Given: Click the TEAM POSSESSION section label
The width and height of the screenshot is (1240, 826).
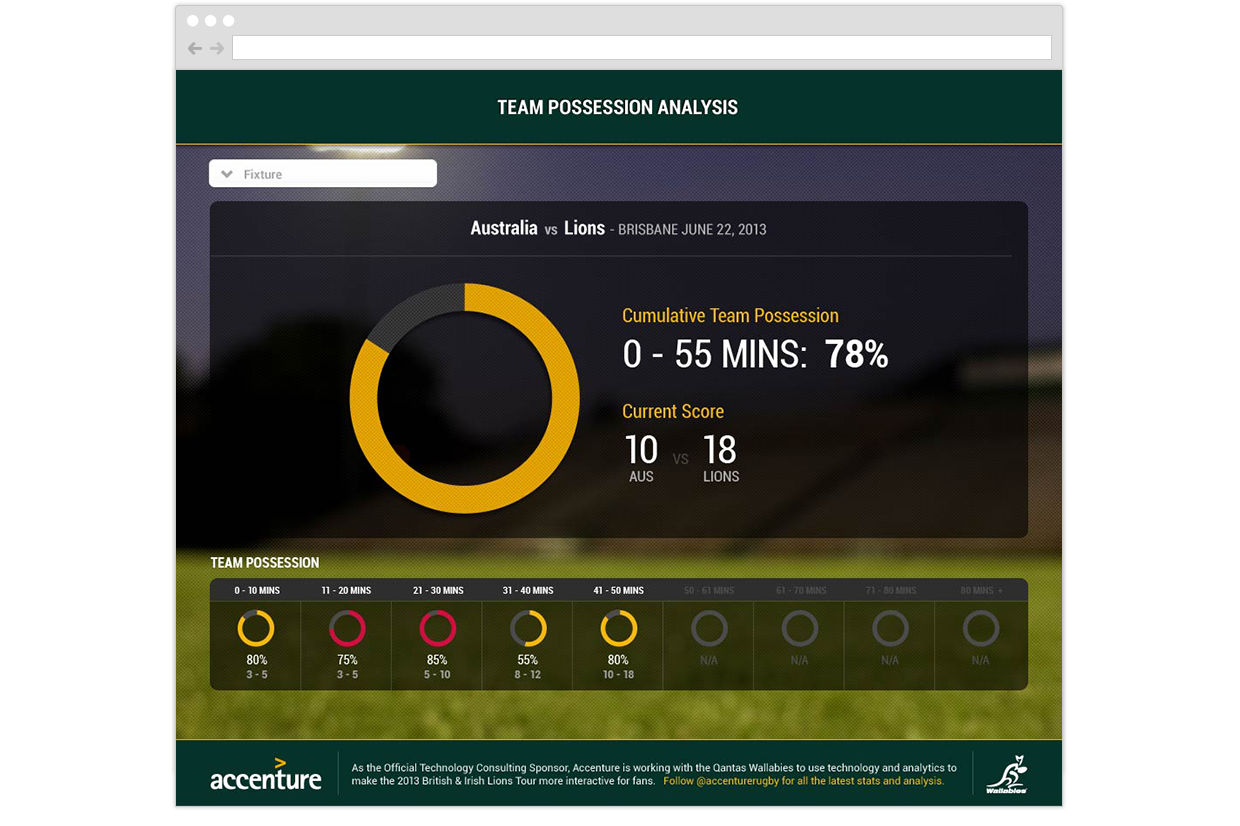Looking at the screenshot, I should [265, 563].
